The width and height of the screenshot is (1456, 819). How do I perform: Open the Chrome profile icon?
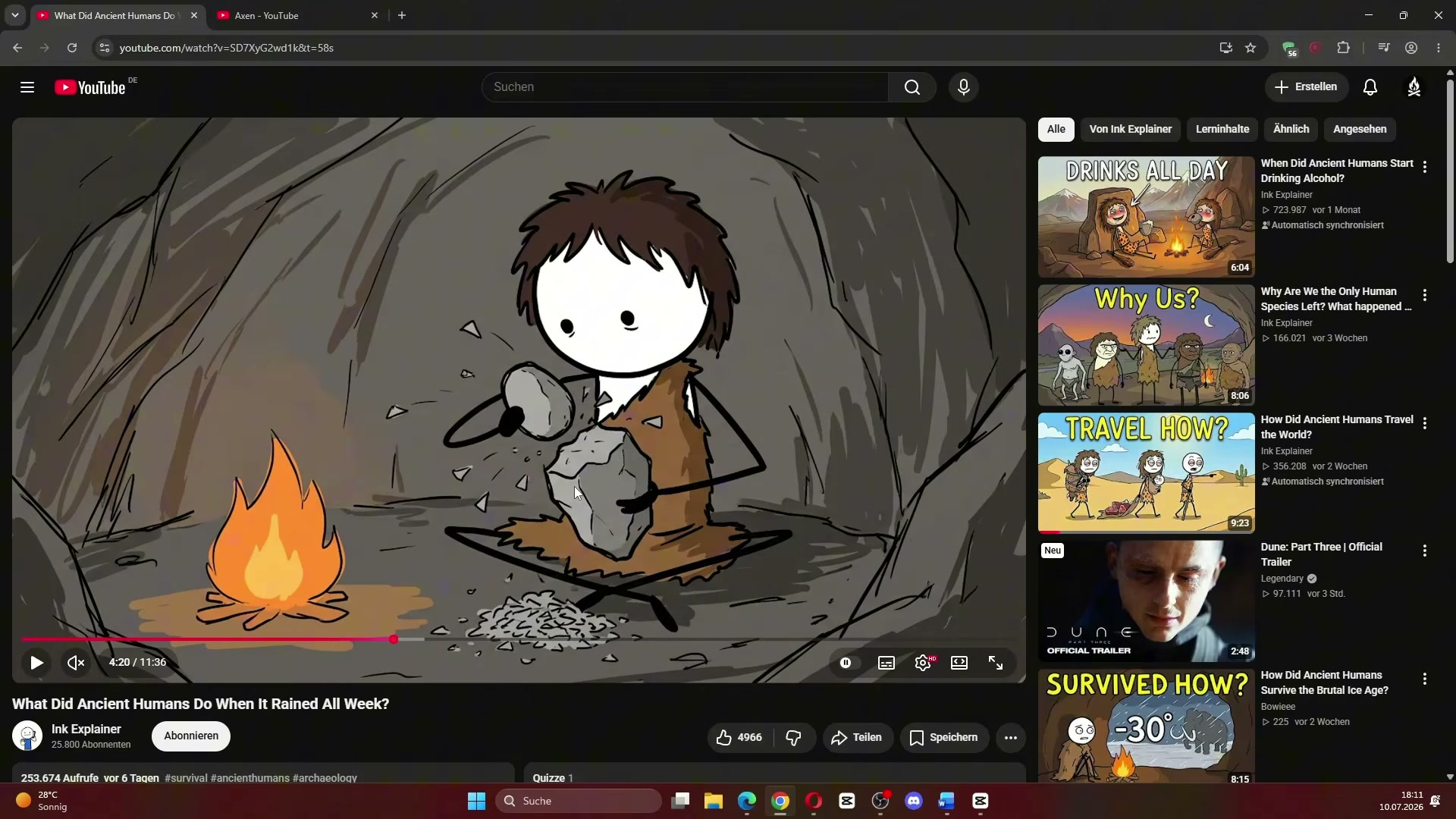coord(1411,48)
